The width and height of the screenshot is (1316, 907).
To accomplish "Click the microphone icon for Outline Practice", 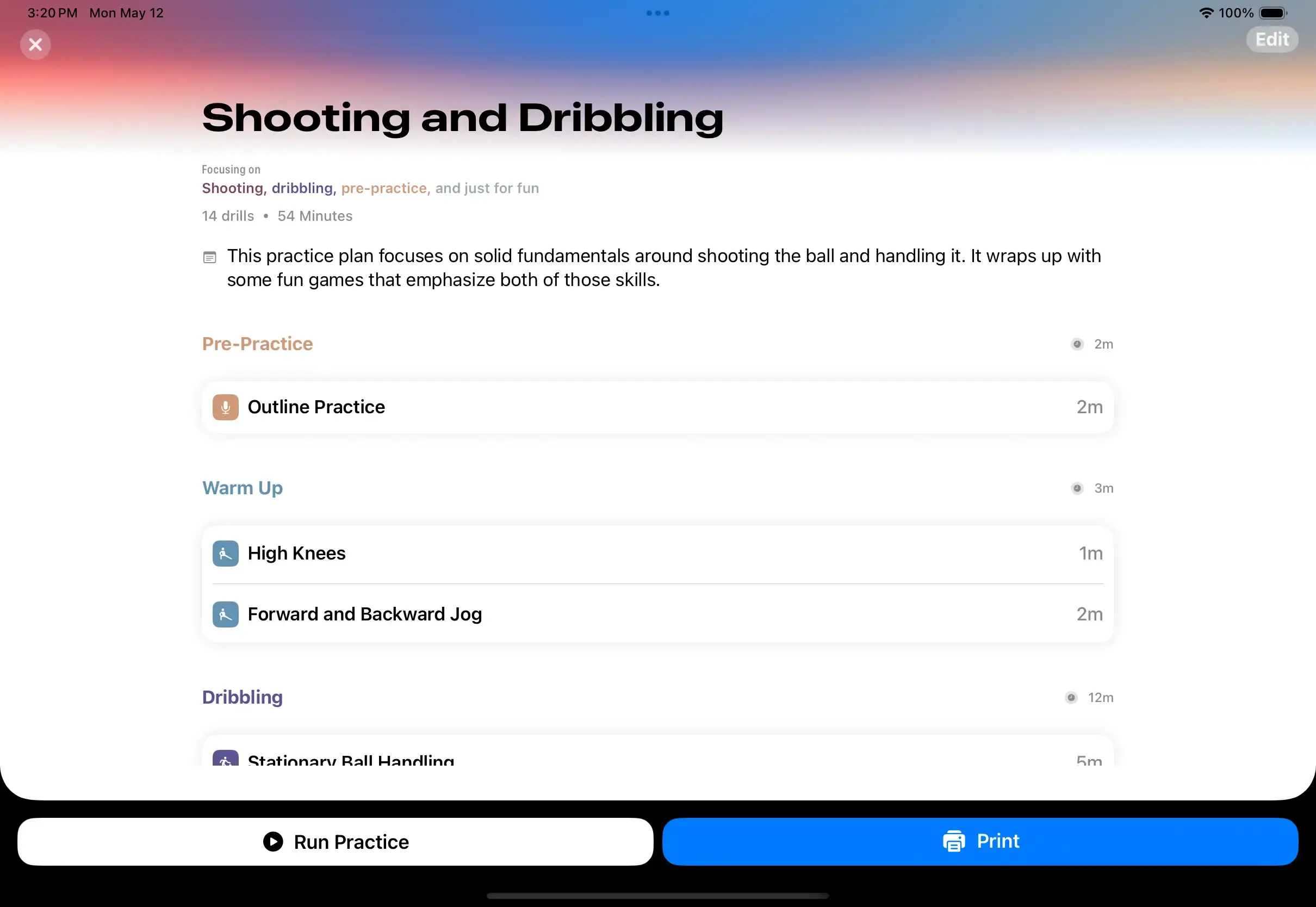I will pos(226,407).
